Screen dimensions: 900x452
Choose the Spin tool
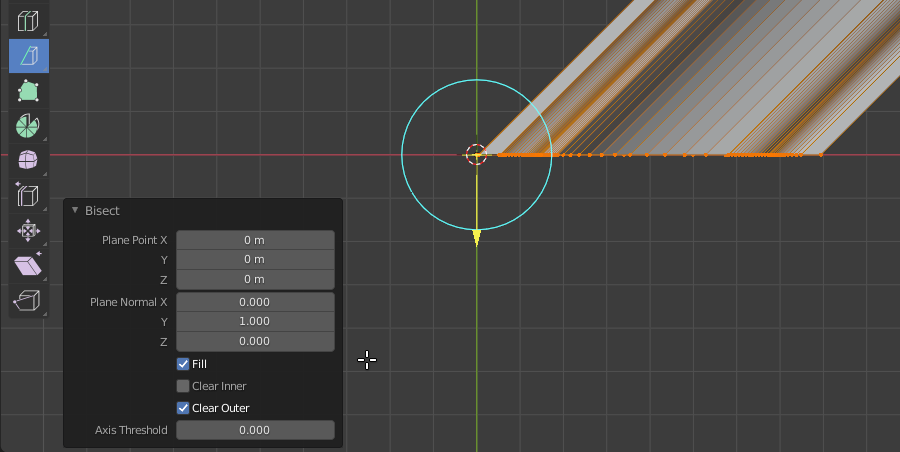28,126
